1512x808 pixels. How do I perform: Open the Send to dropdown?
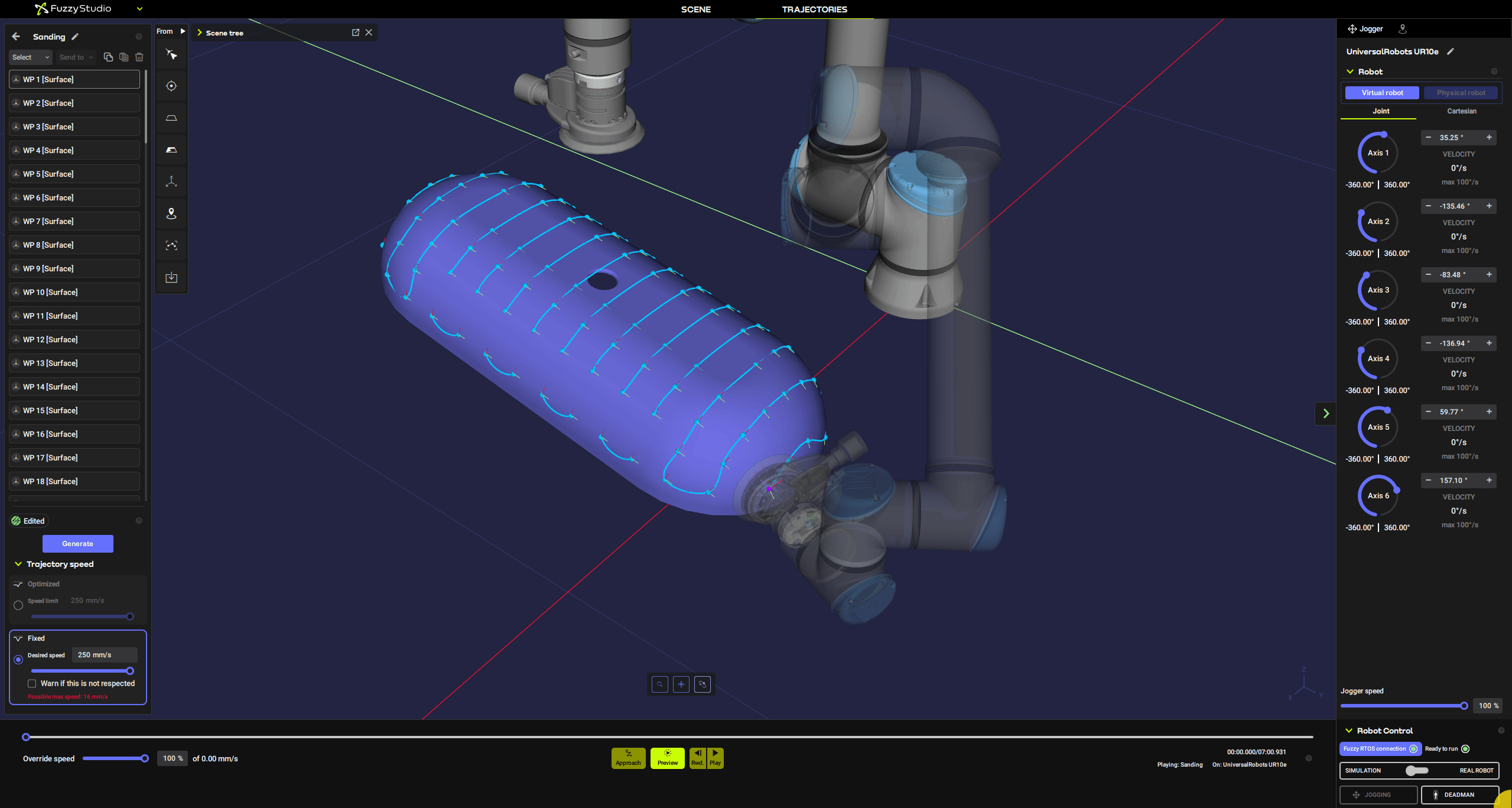pos(76,57)
